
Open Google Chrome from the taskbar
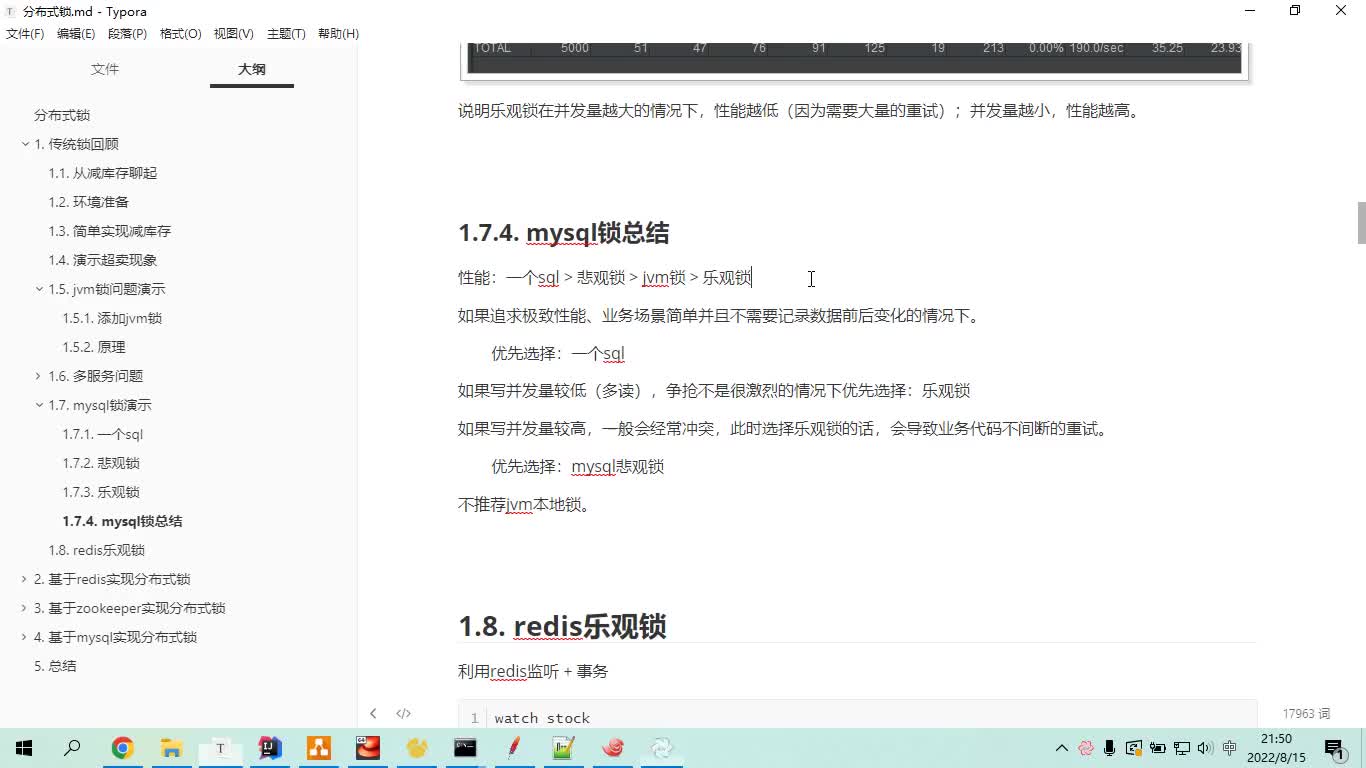coord(122,748)
